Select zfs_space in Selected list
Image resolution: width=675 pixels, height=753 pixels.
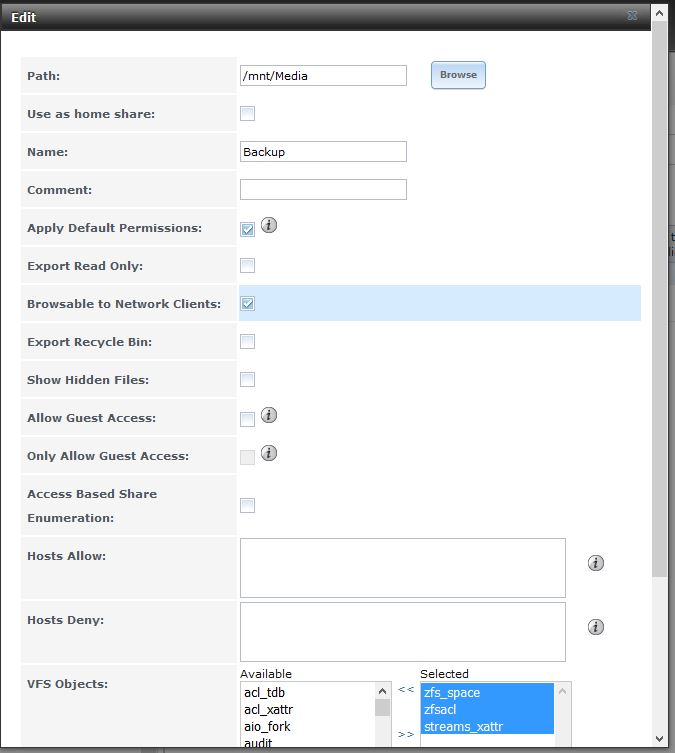(487, 692)
